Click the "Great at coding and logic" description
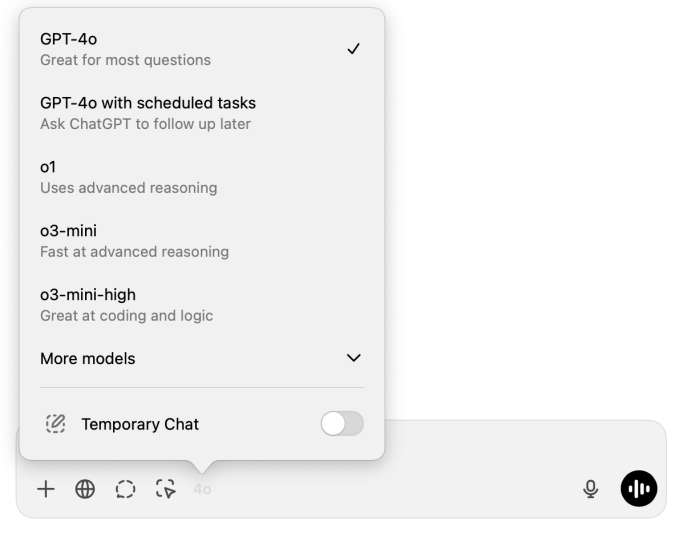Image resolution: width=679 pixels, height=533 pixels. (126, 316)
